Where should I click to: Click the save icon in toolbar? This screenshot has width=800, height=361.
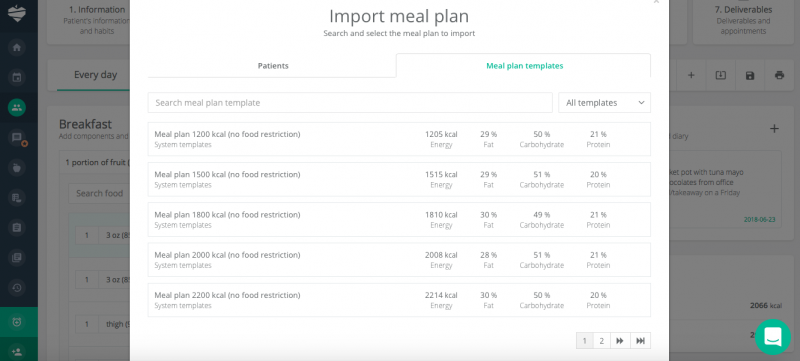point(749,75)
